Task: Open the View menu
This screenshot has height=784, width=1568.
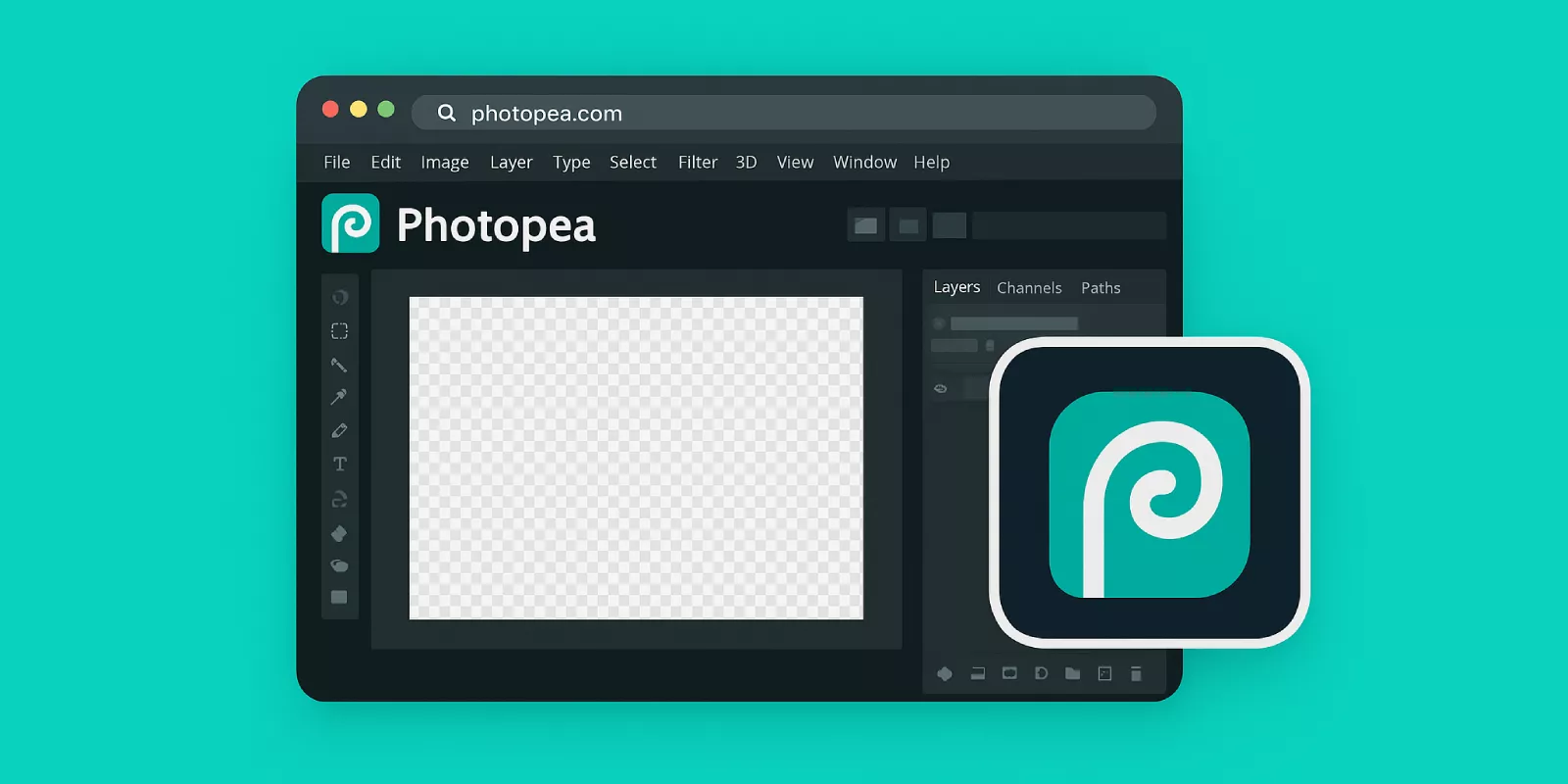Action: pyautogui.click(x=796, y=162)
